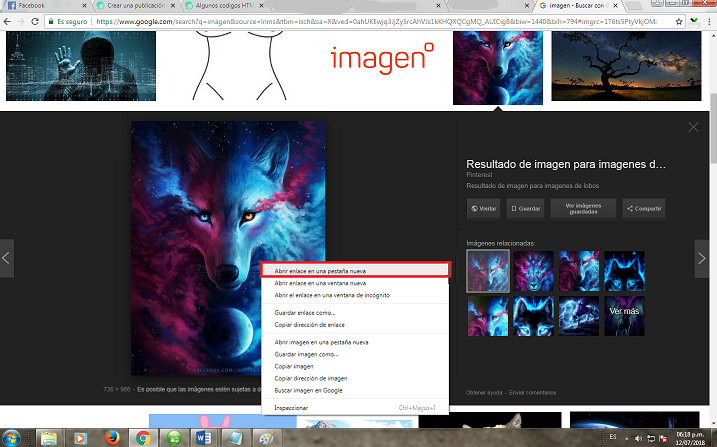The image size is (717, 447).
Task: Select Guardar enlace como...
Action: tap(355, 313)
